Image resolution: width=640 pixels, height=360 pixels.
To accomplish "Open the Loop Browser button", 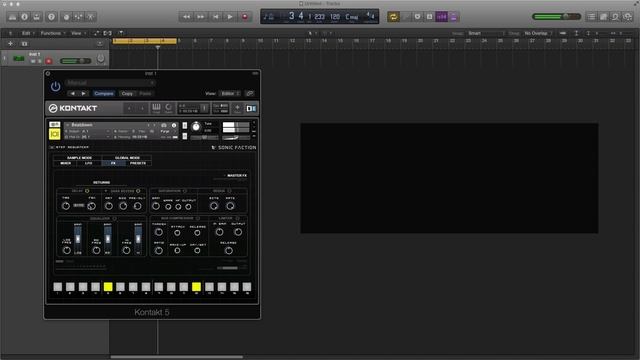I will (x=616, y=17).
